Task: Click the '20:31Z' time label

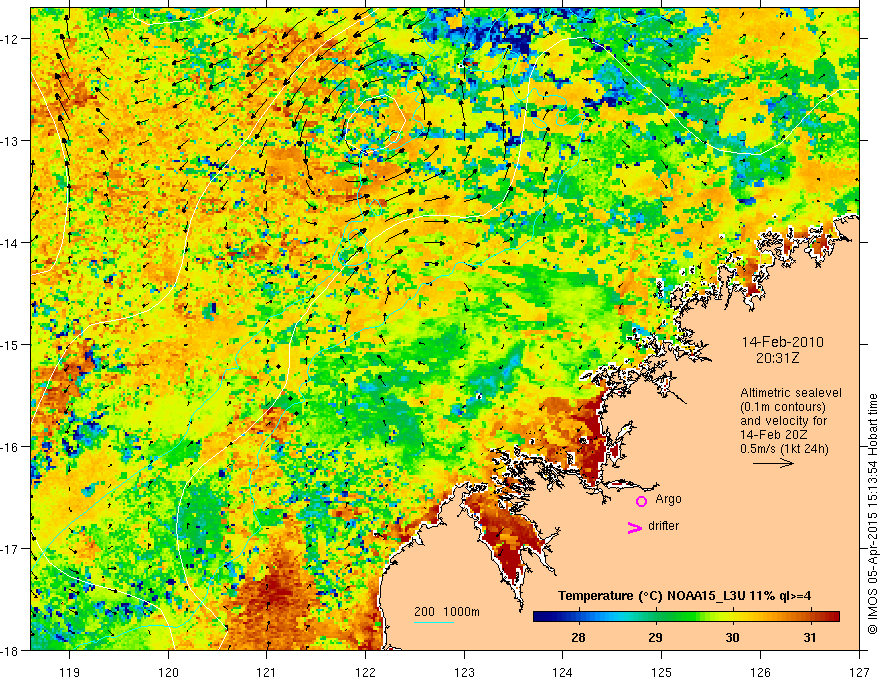Action: 777,358
